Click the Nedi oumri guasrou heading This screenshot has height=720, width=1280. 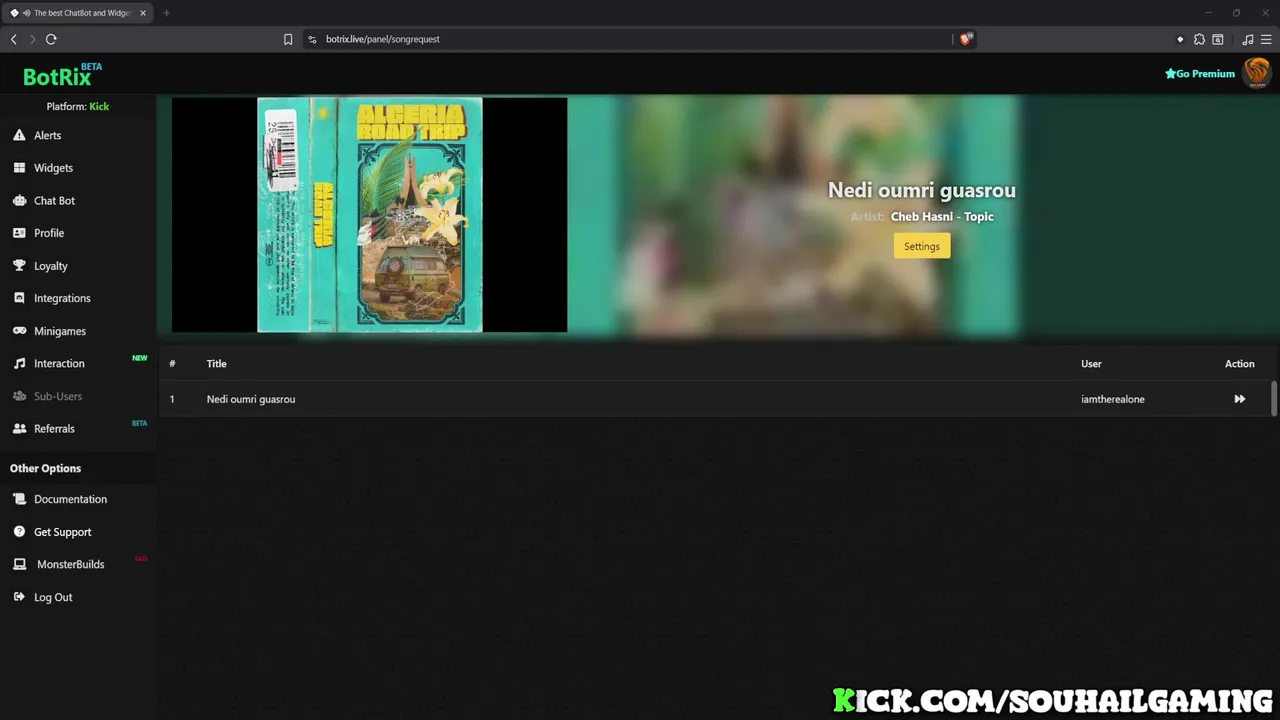point(921,190)
